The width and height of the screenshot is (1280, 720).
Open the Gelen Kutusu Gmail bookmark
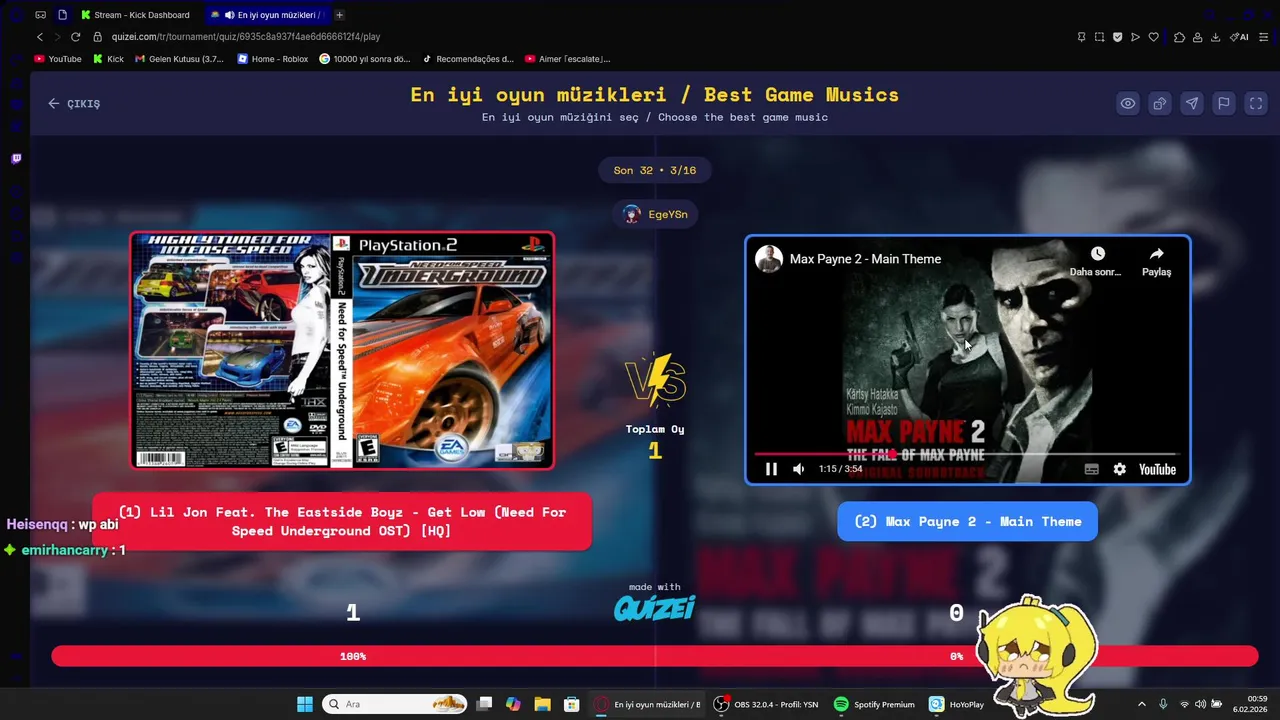[180, 59]
